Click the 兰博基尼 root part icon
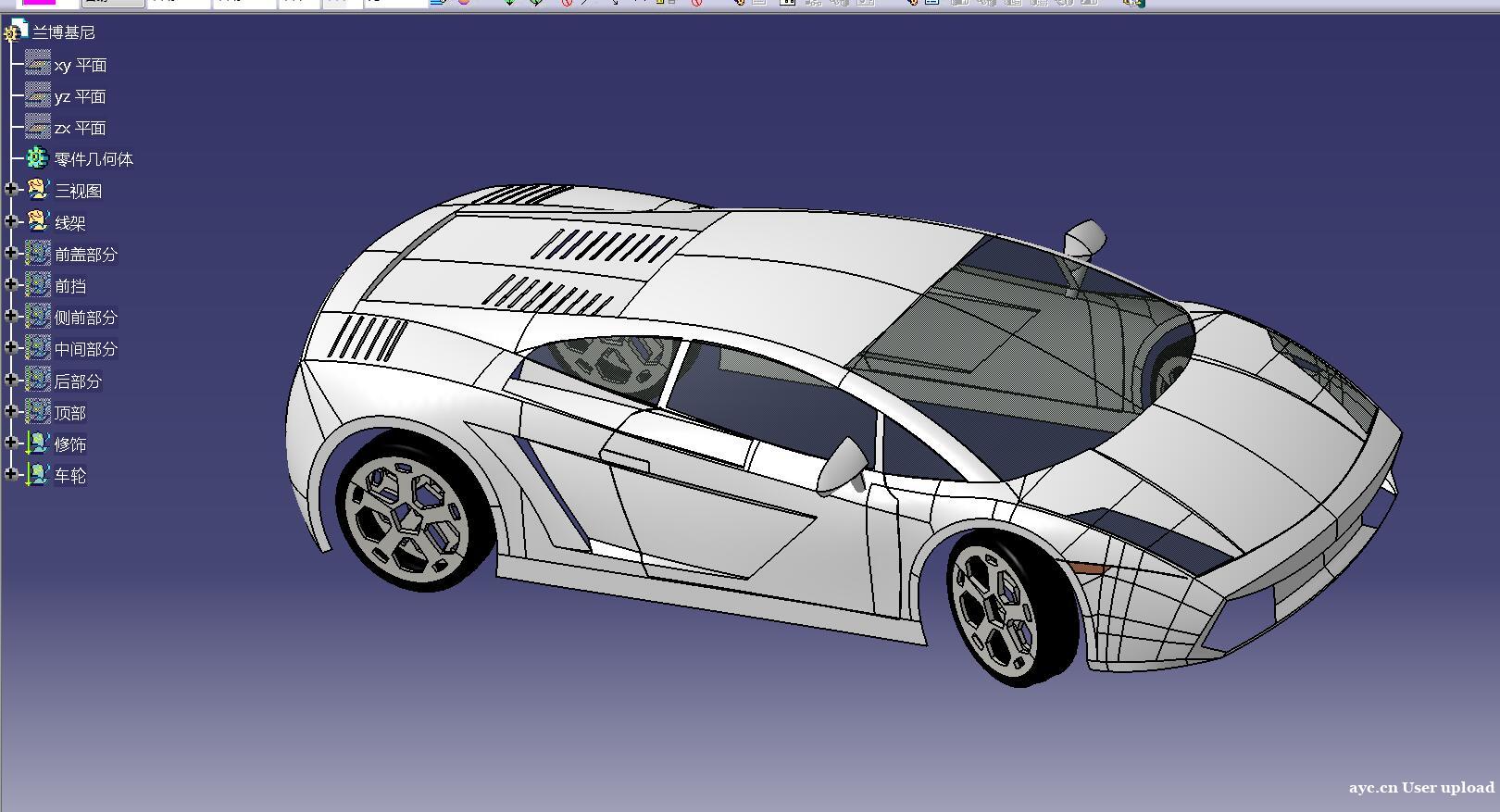Screen dimensions: 1500x812 [x=15, y=31]
